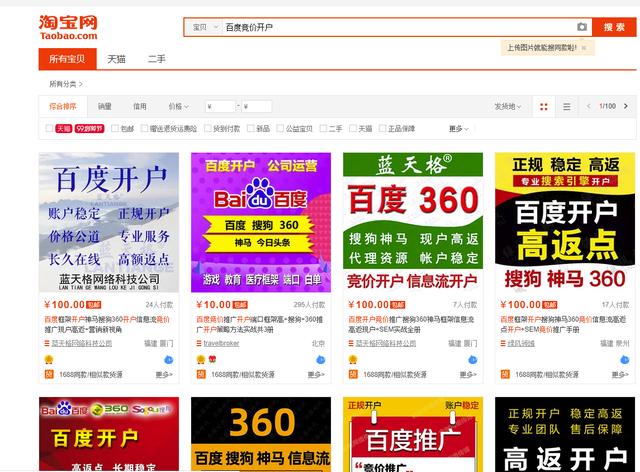Click blue chat icon on third product card
This screenshot has width=640, height=472.
(473, 360)
